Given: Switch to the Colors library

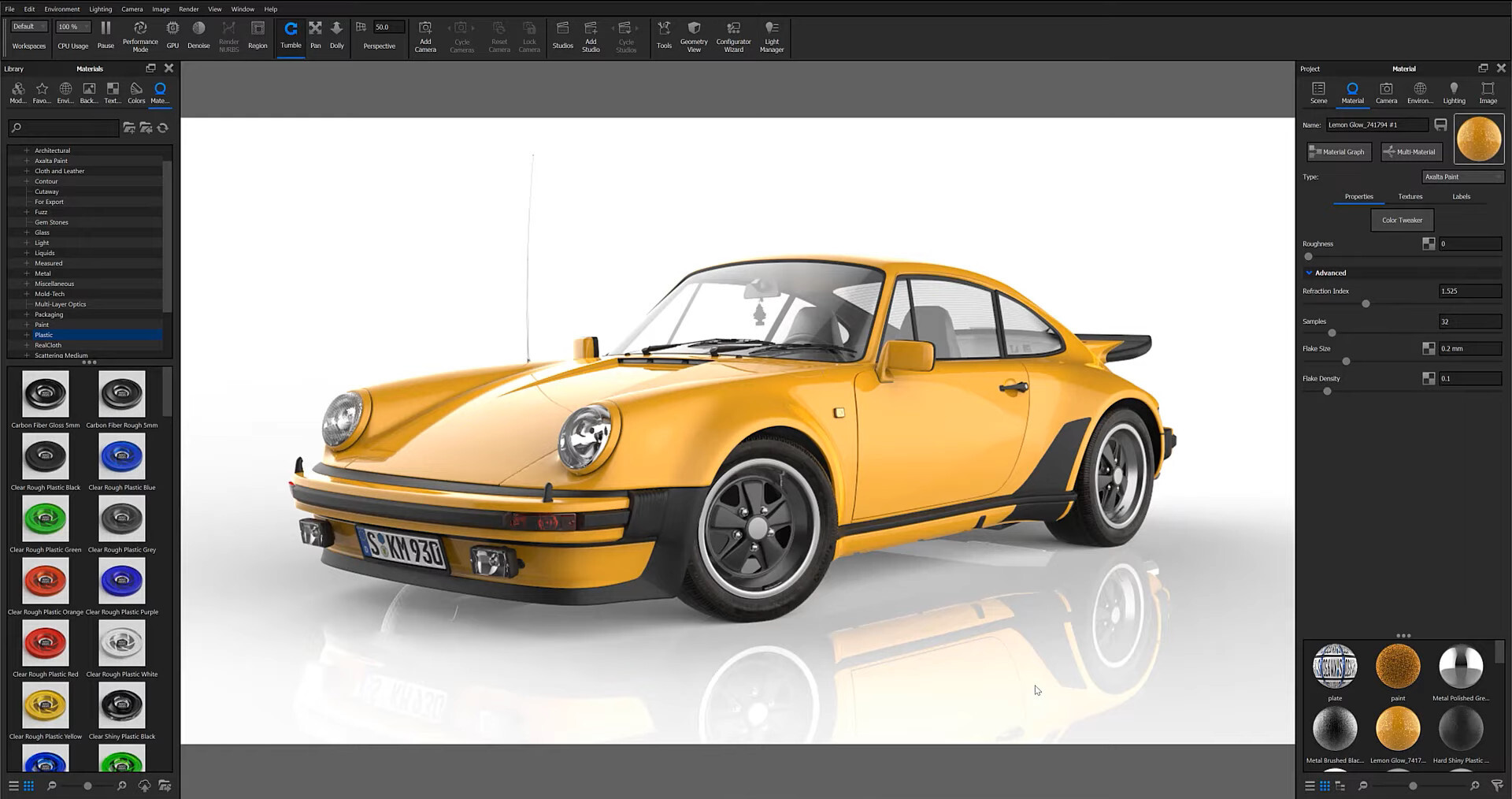Looking at the screenshot, I should pyautogui.click(x=135, y=93).
